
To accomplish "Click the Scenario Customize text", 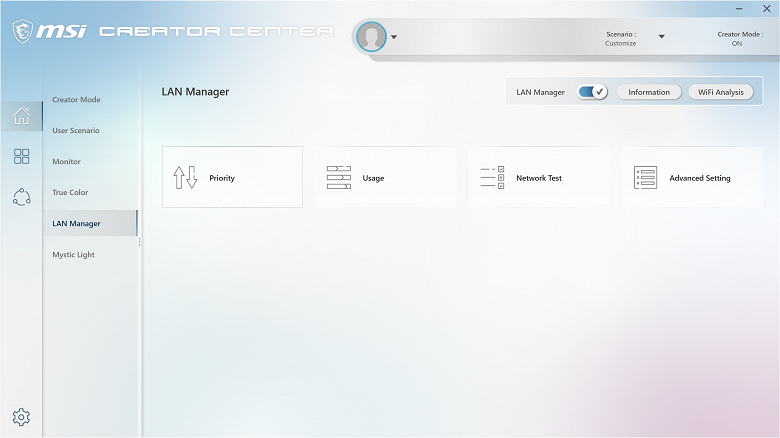I will (621, 39).
